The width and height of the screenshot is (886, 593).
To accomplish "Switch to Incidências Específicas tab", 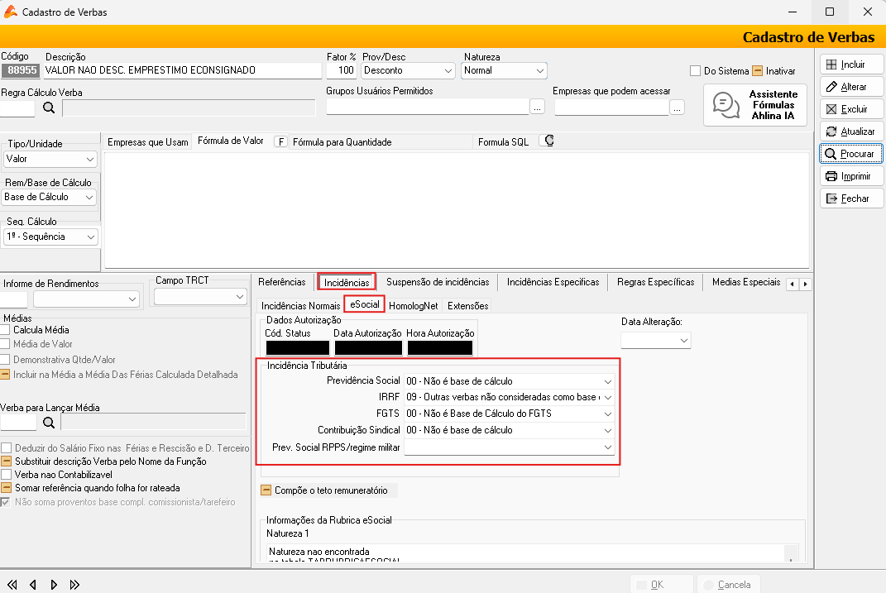I will tap(553, 282).
